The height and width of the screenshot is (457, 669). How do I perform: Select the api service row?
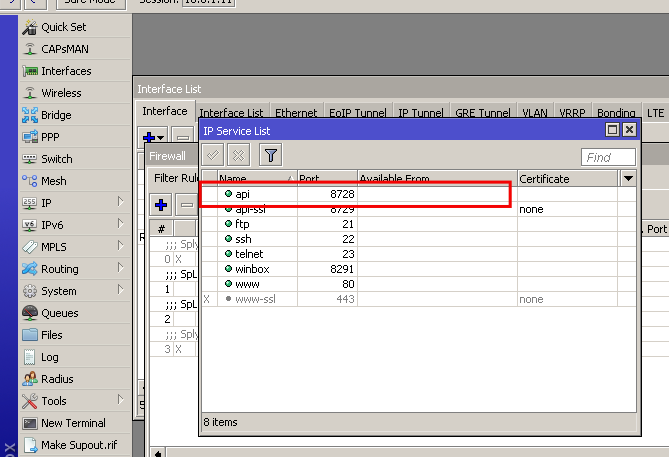(418, 194)
